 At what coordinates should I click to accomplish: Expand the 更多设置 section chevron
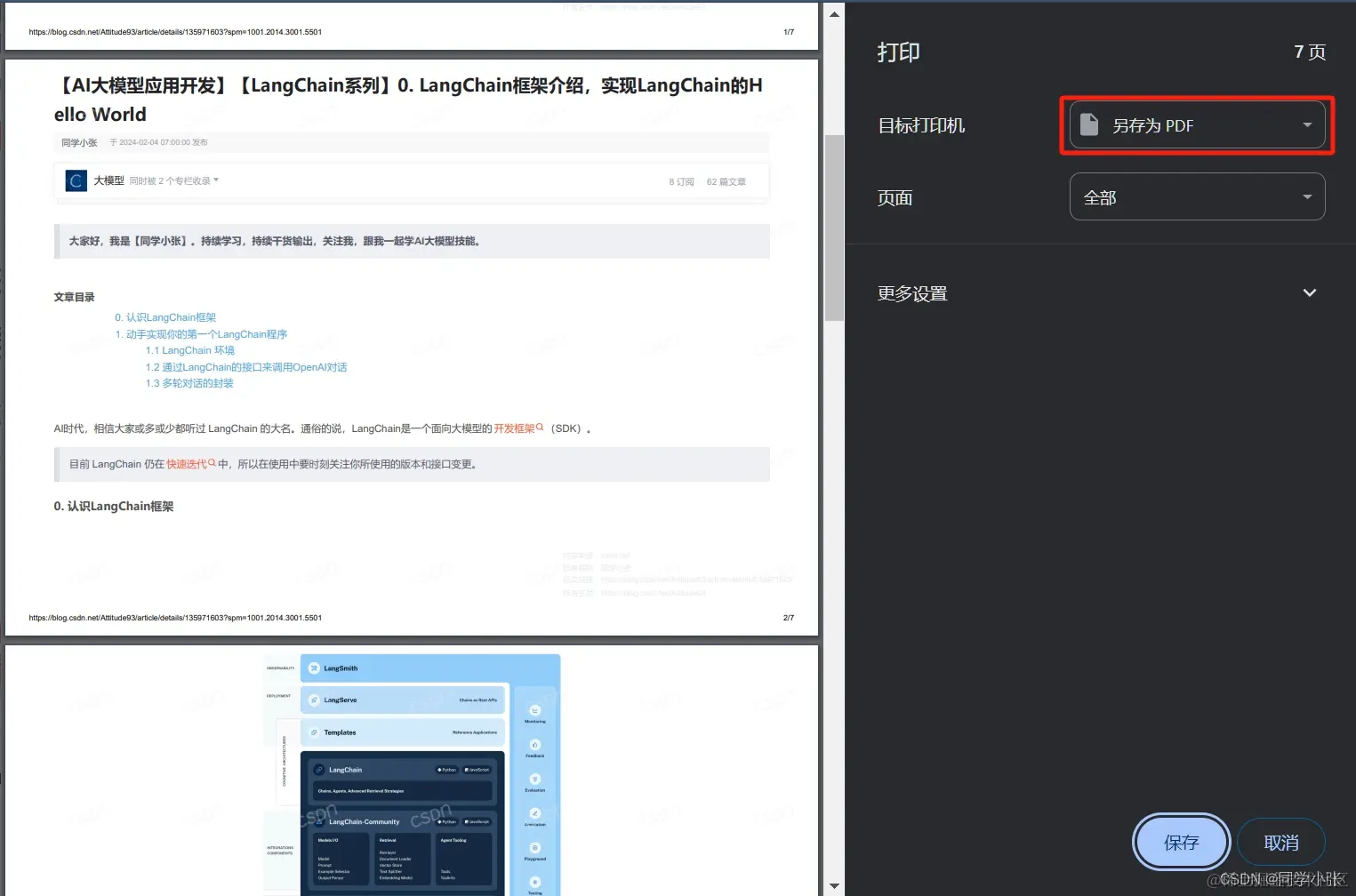(1309, 292)
